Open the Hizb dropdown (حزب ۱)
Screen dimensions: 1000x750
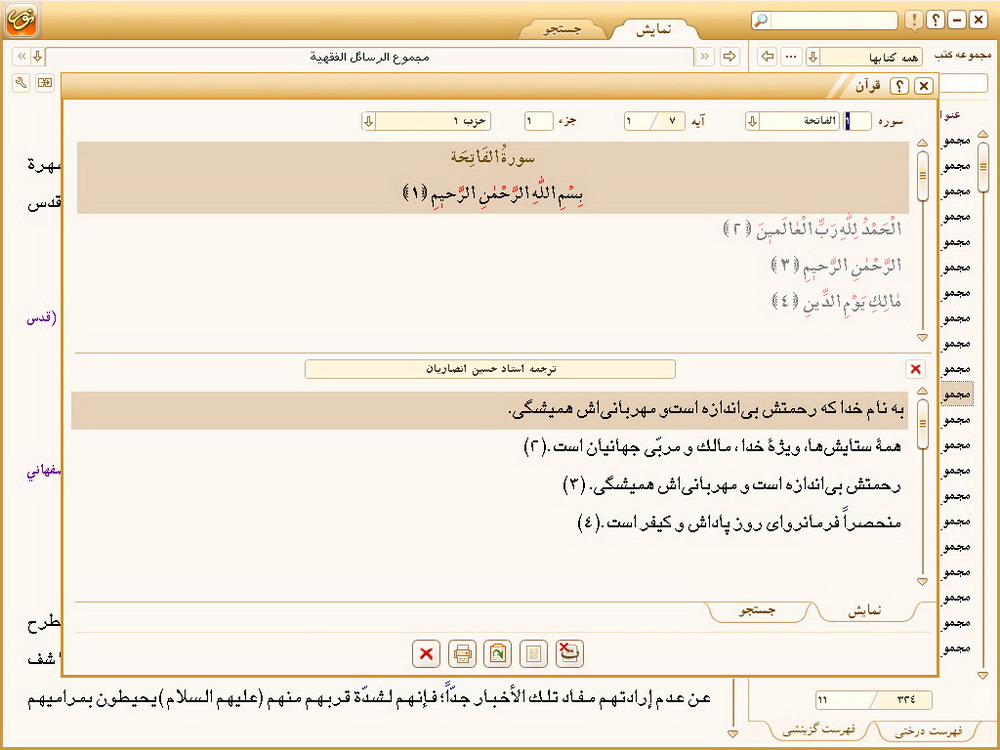coord(369,121)
